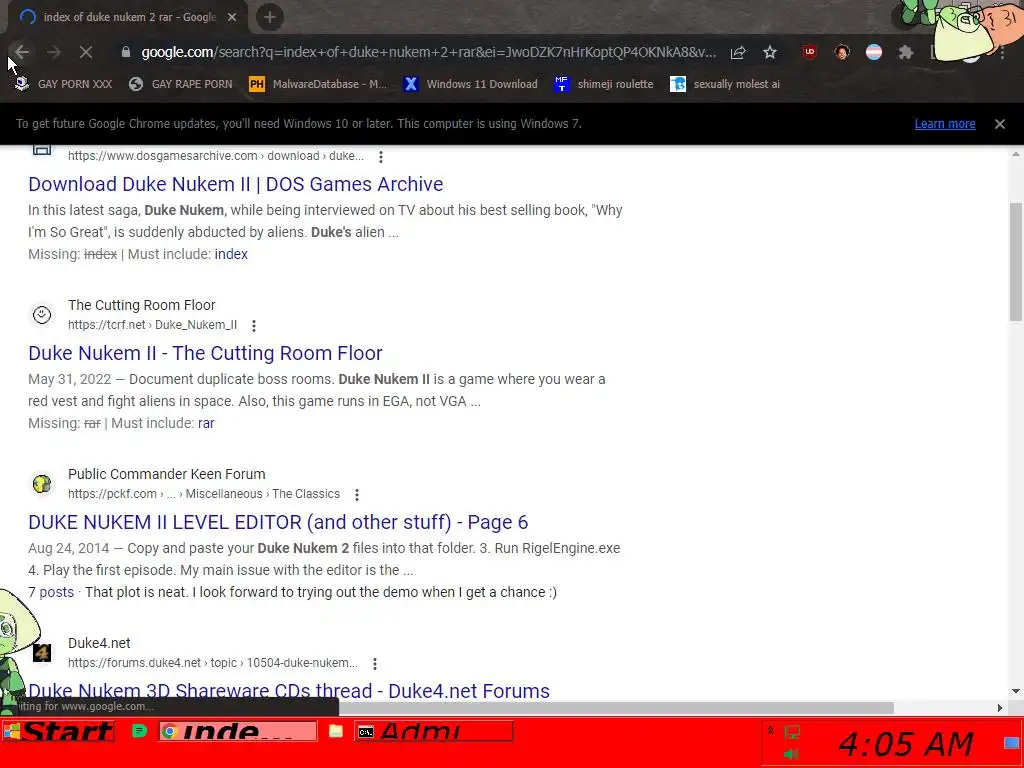Dismiss the Windows 7 update notice
Viewport: 1024px width, 768px height.
(999, 123)
